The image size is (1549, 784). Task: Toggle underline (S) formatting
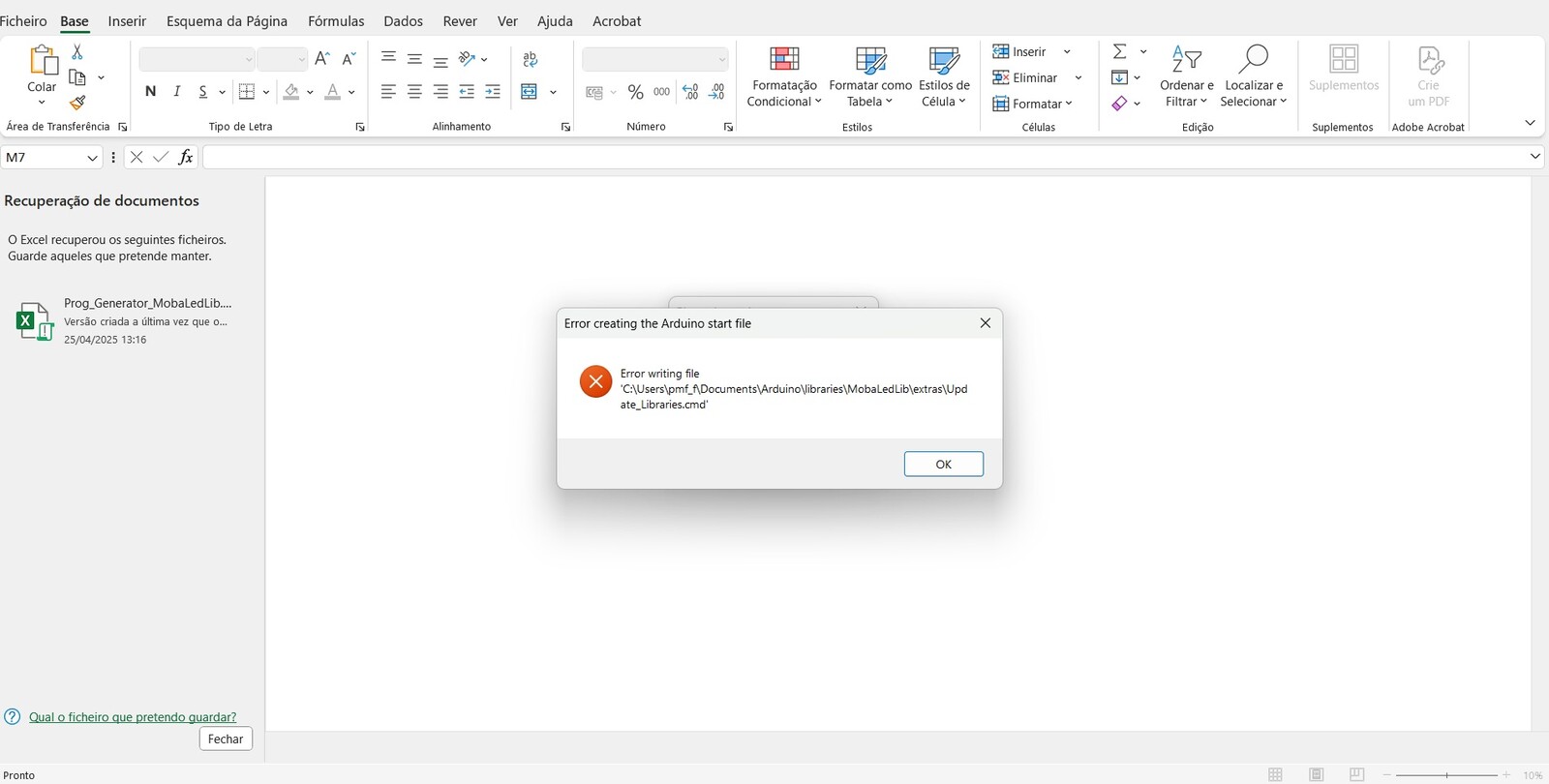(202, 92)
